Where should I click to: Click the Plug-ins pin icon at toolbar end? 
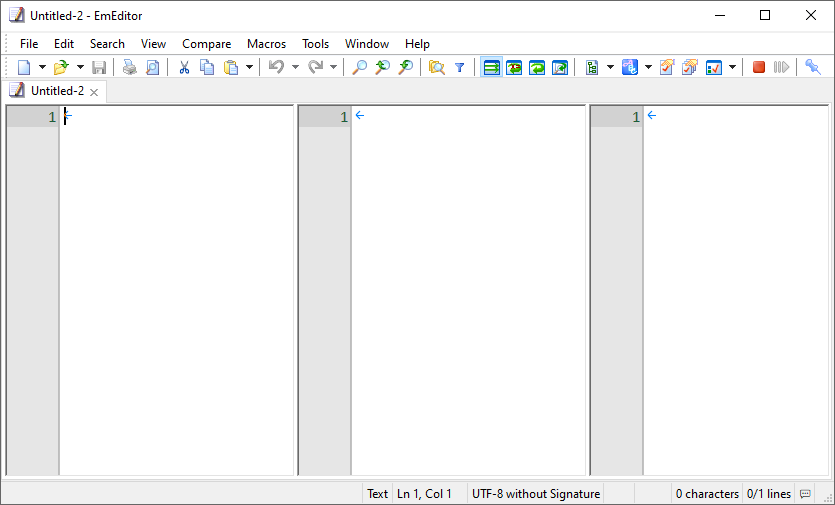tap(813, 68)
